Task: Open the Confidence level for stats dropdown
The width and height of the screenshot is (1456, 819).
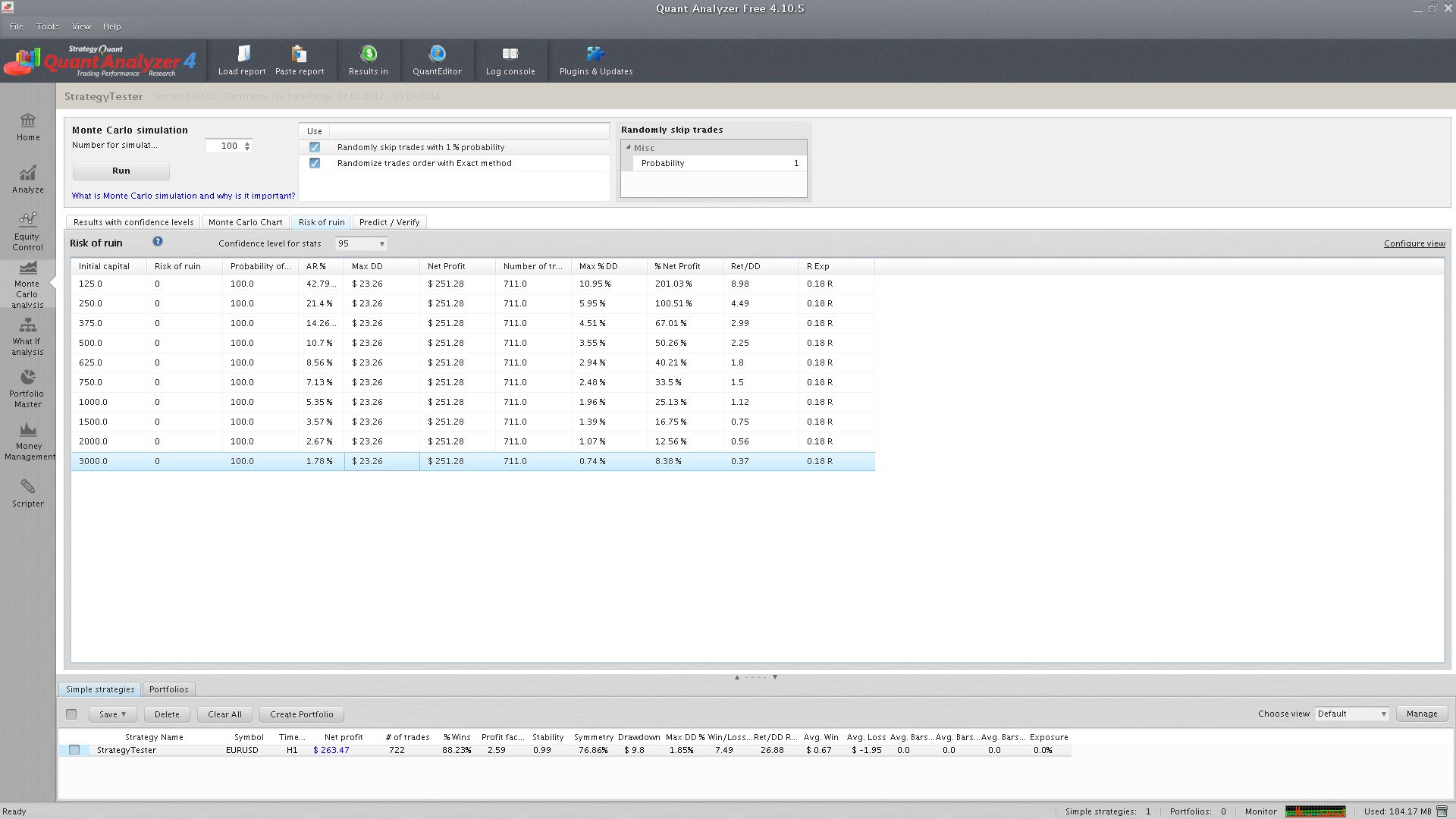Action: [362, 243]
